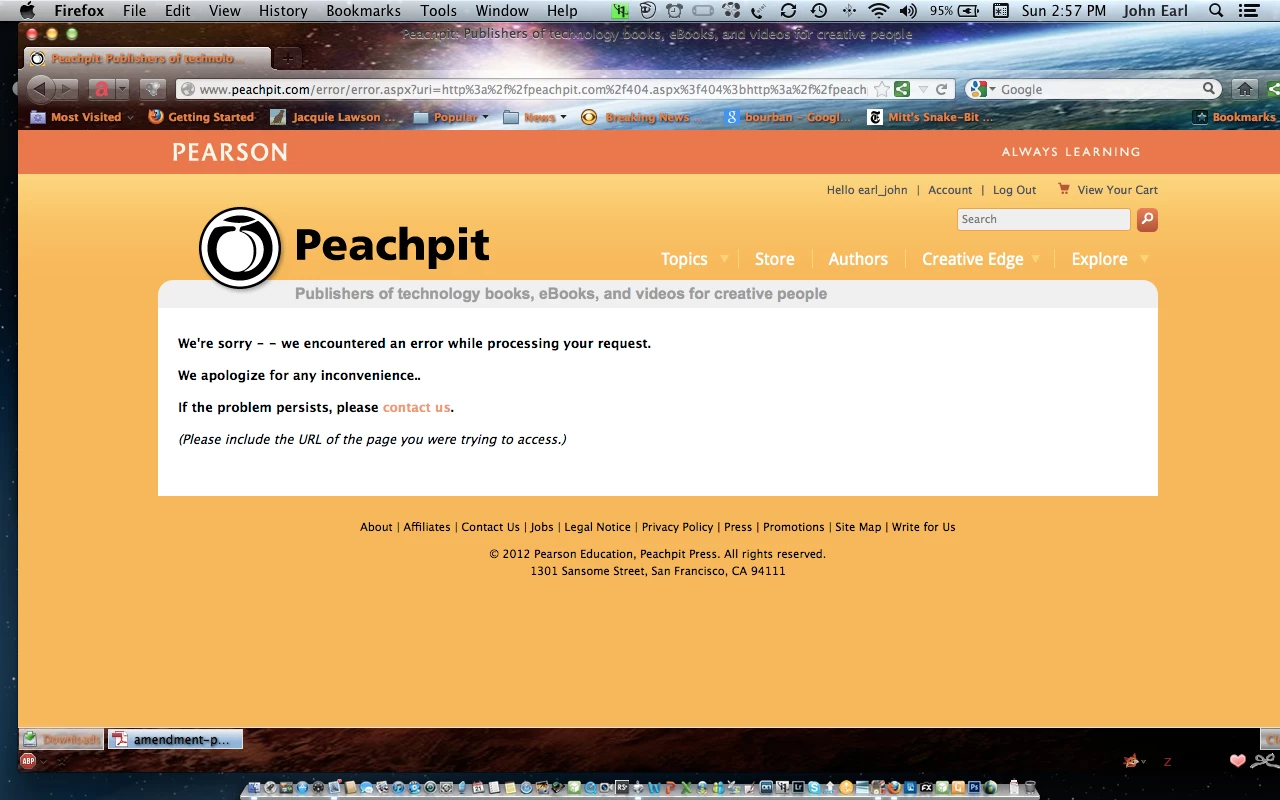This screenshot has width=1280, height=800.
Task: Open the Tools menu
Action: tap(438, 11)
